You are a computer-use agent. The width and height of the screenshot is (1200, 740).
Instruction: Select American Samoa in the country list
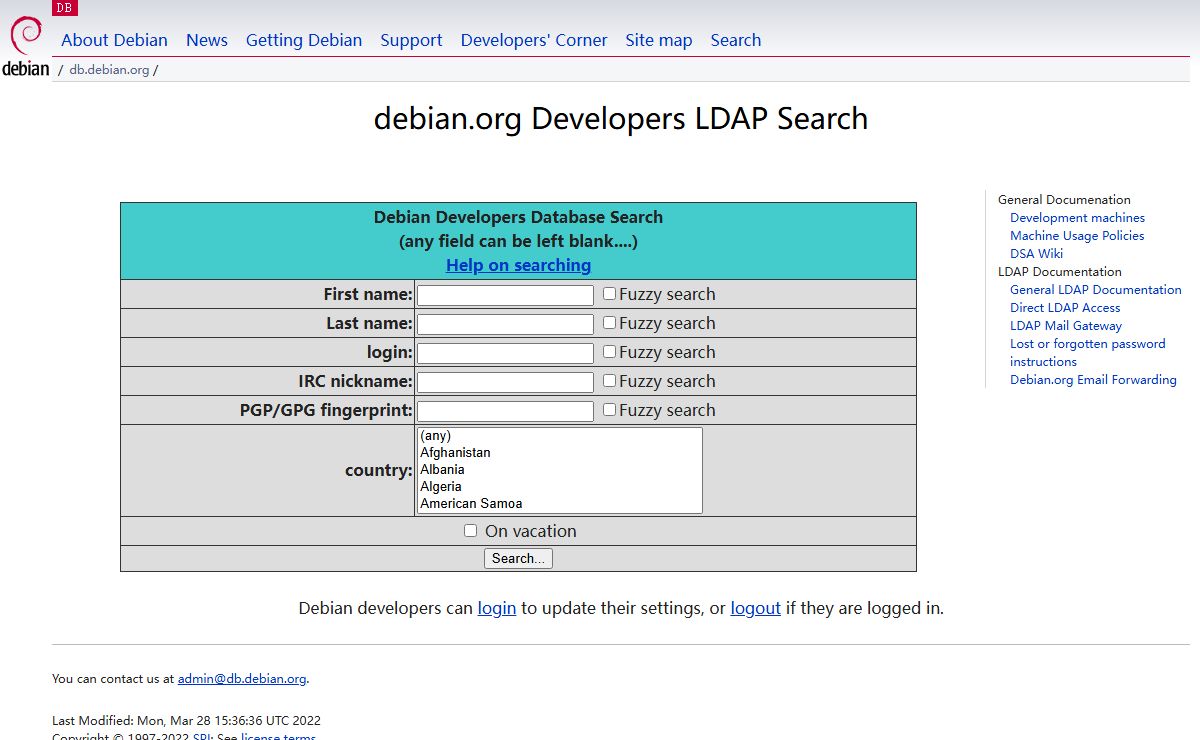click(559, 504)
